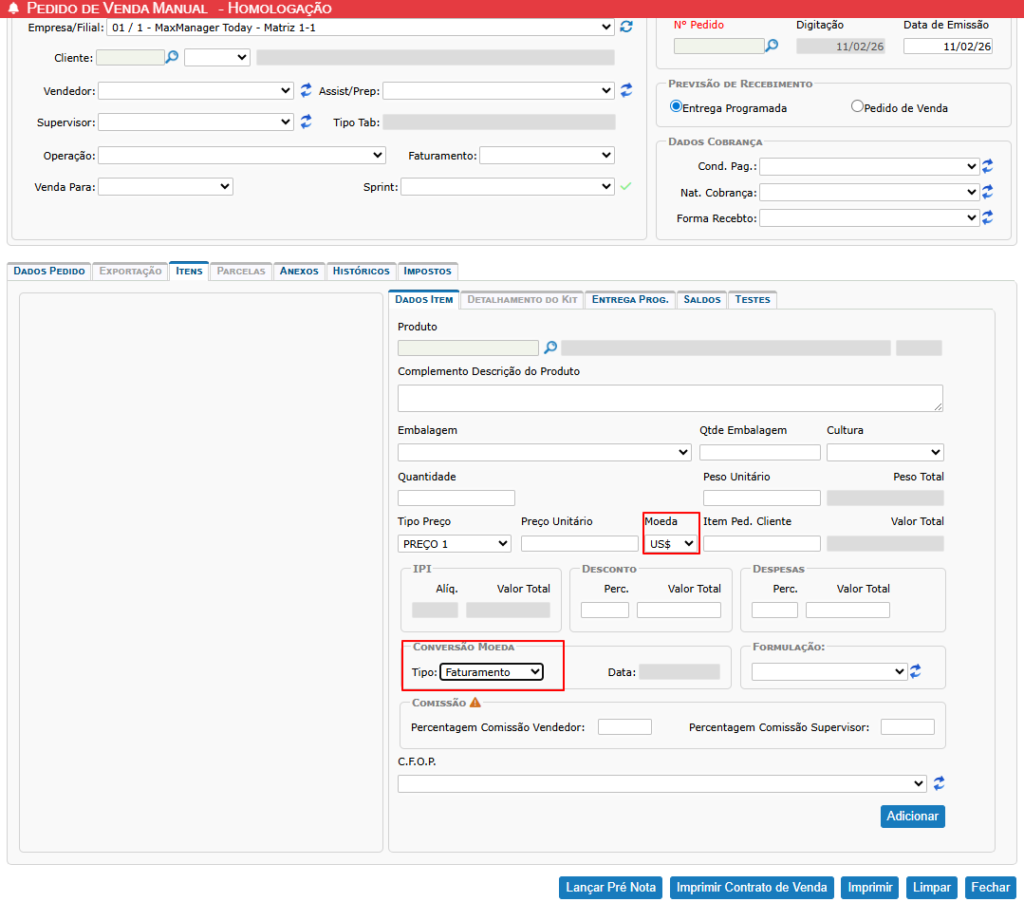Refresh the Cond. Pag. options
The height and width of the screenshot is (902, 1024).
tap(987, 166)
